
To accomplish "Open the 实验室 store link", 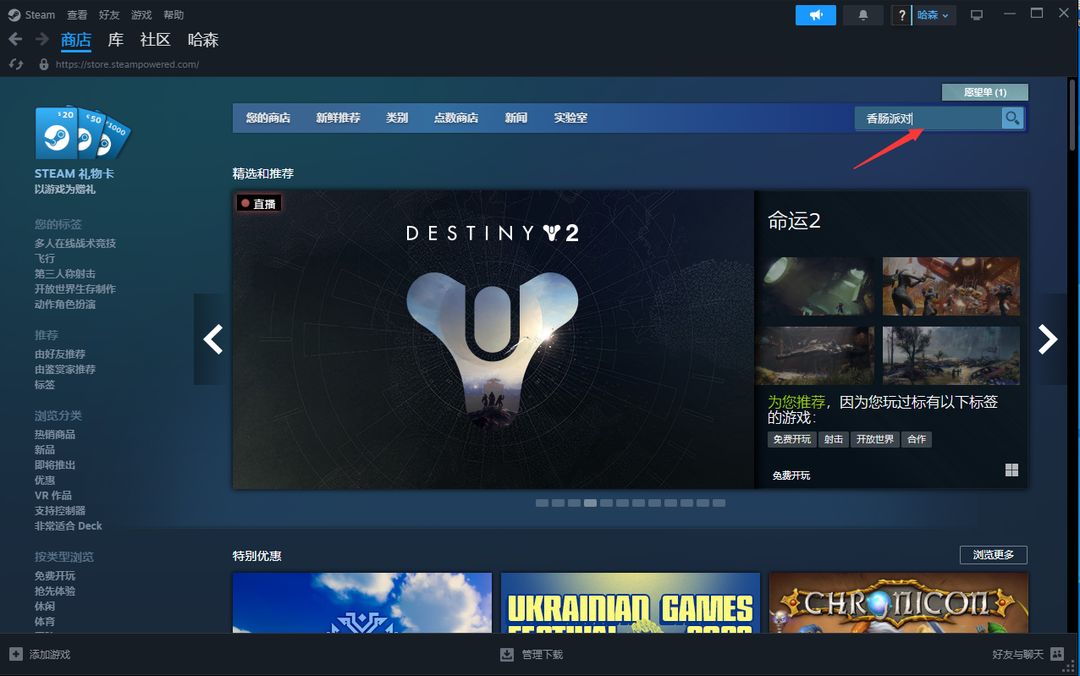I will click(x=571, y=118).
